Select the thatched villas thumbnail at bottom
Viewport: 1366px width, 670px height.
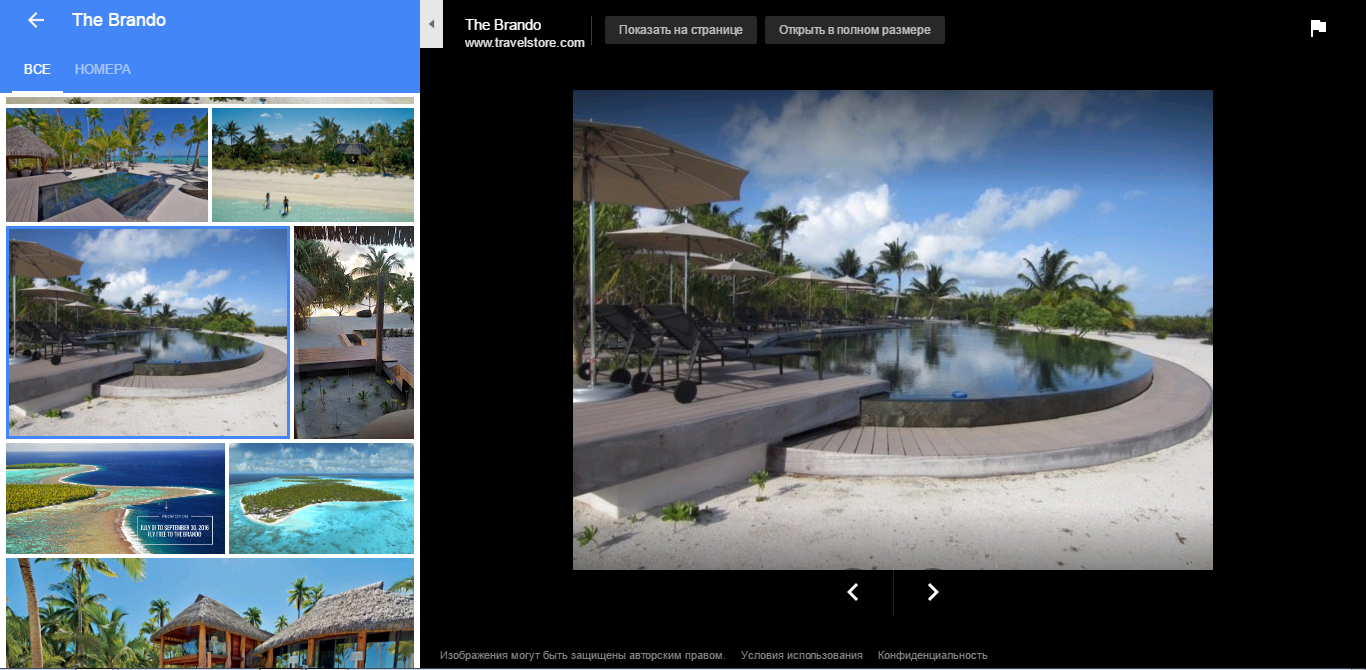[x=210, y=613]
